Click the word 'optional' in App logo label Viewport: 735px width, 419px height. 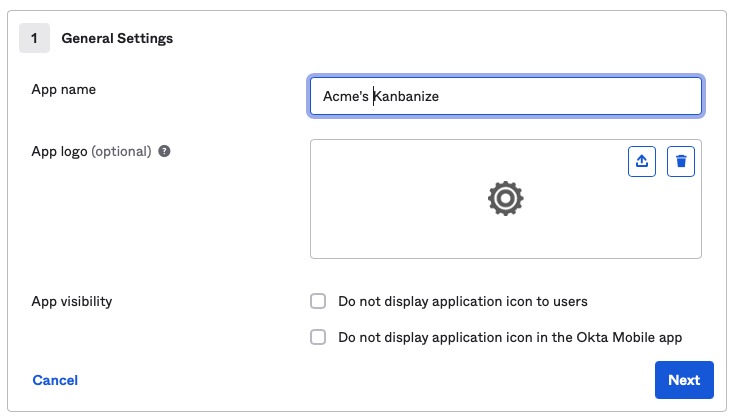click(121, 152)
